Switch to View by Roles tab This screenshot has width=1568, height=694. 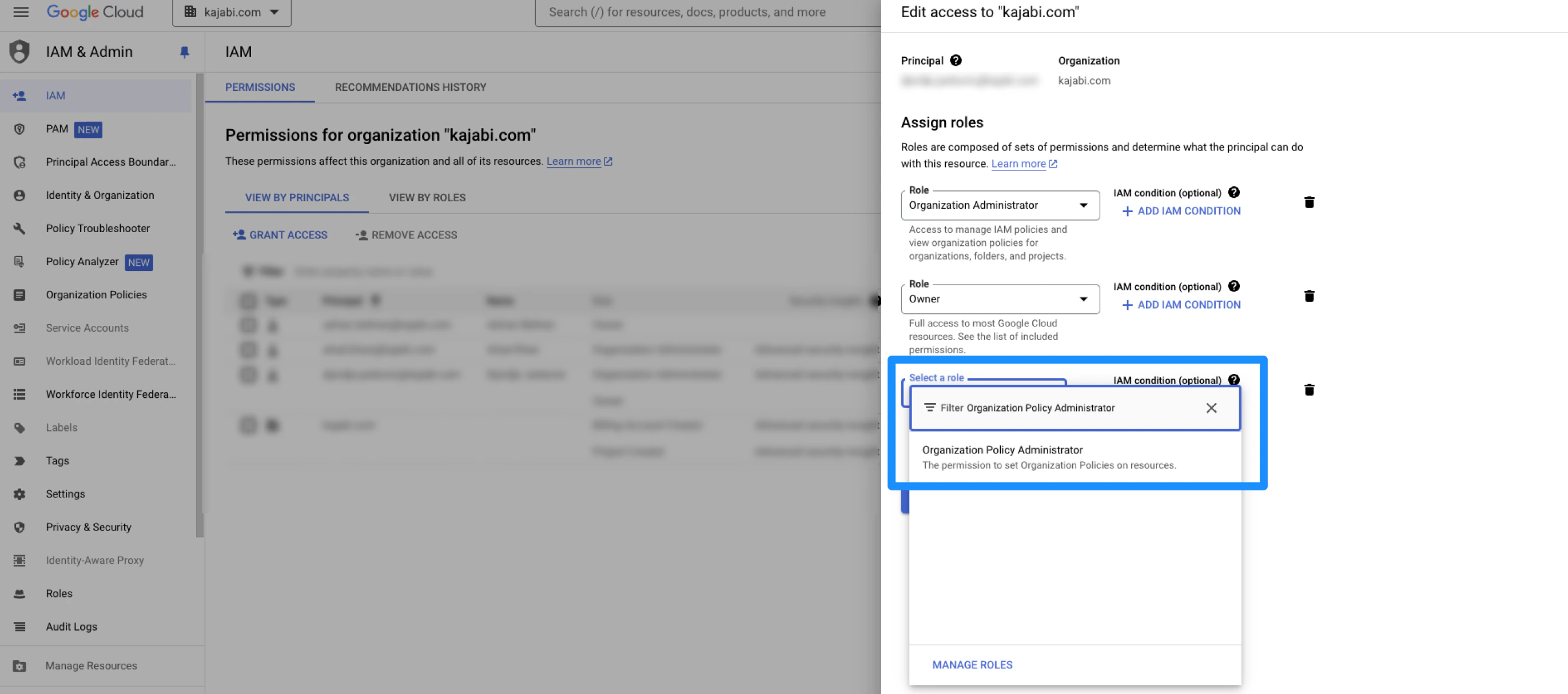click(427, 198)
